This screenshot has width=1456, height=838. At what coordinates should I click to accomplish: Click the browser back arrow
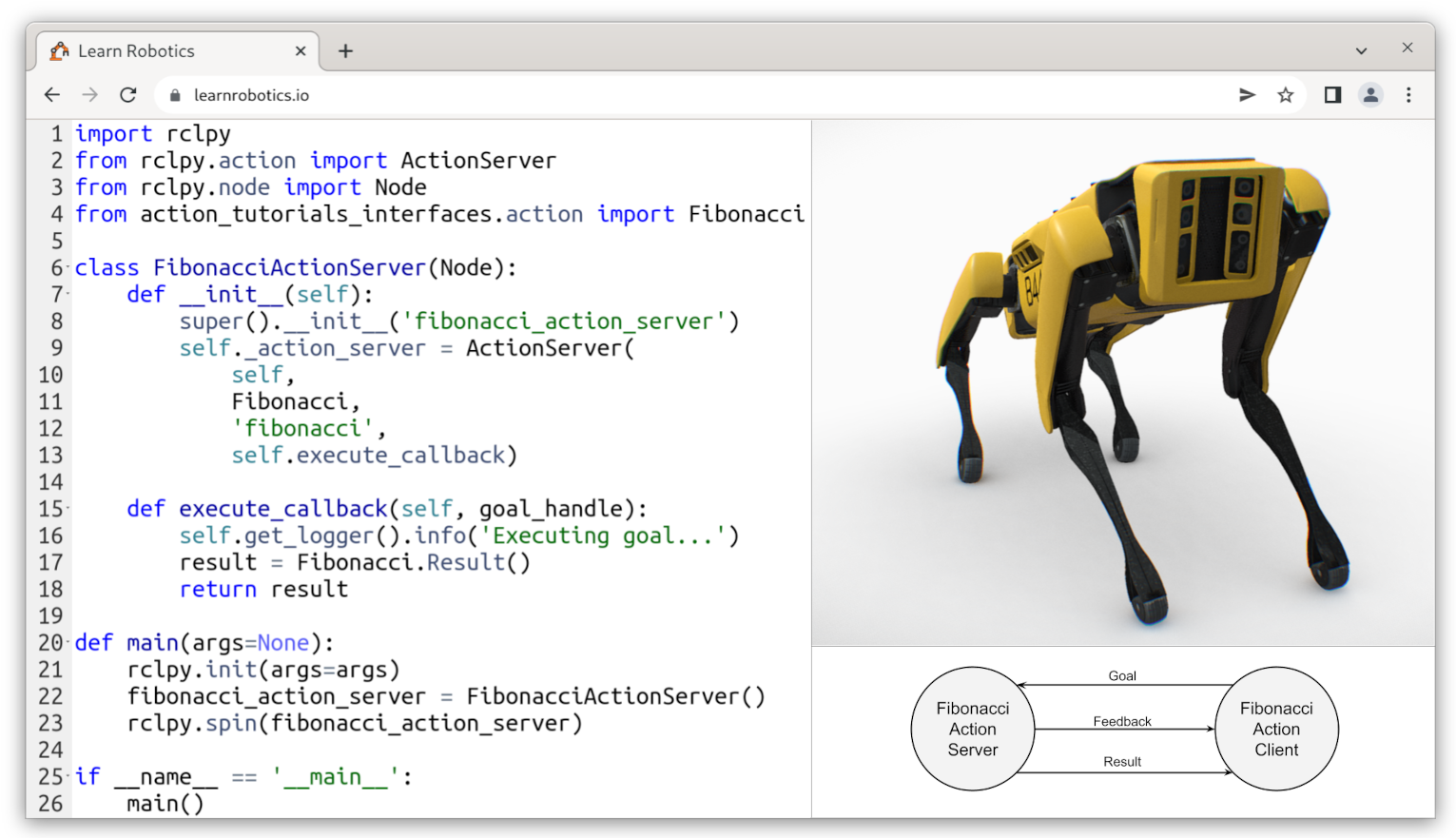(52, 95)
